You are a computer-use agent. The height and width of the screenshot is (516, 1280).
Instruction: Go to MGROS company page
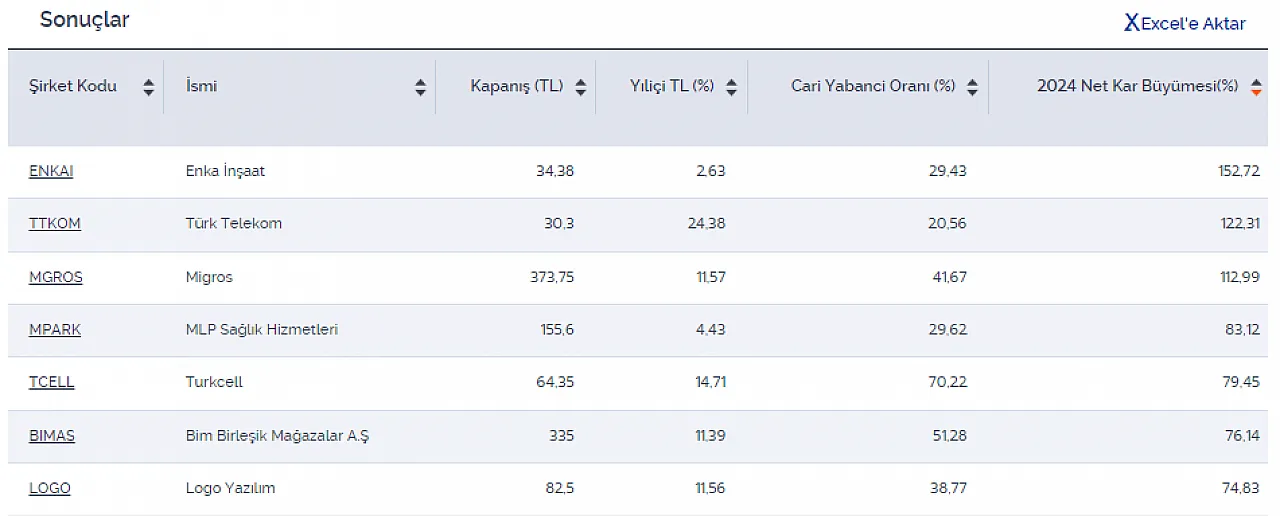click(x=56, y=277)
